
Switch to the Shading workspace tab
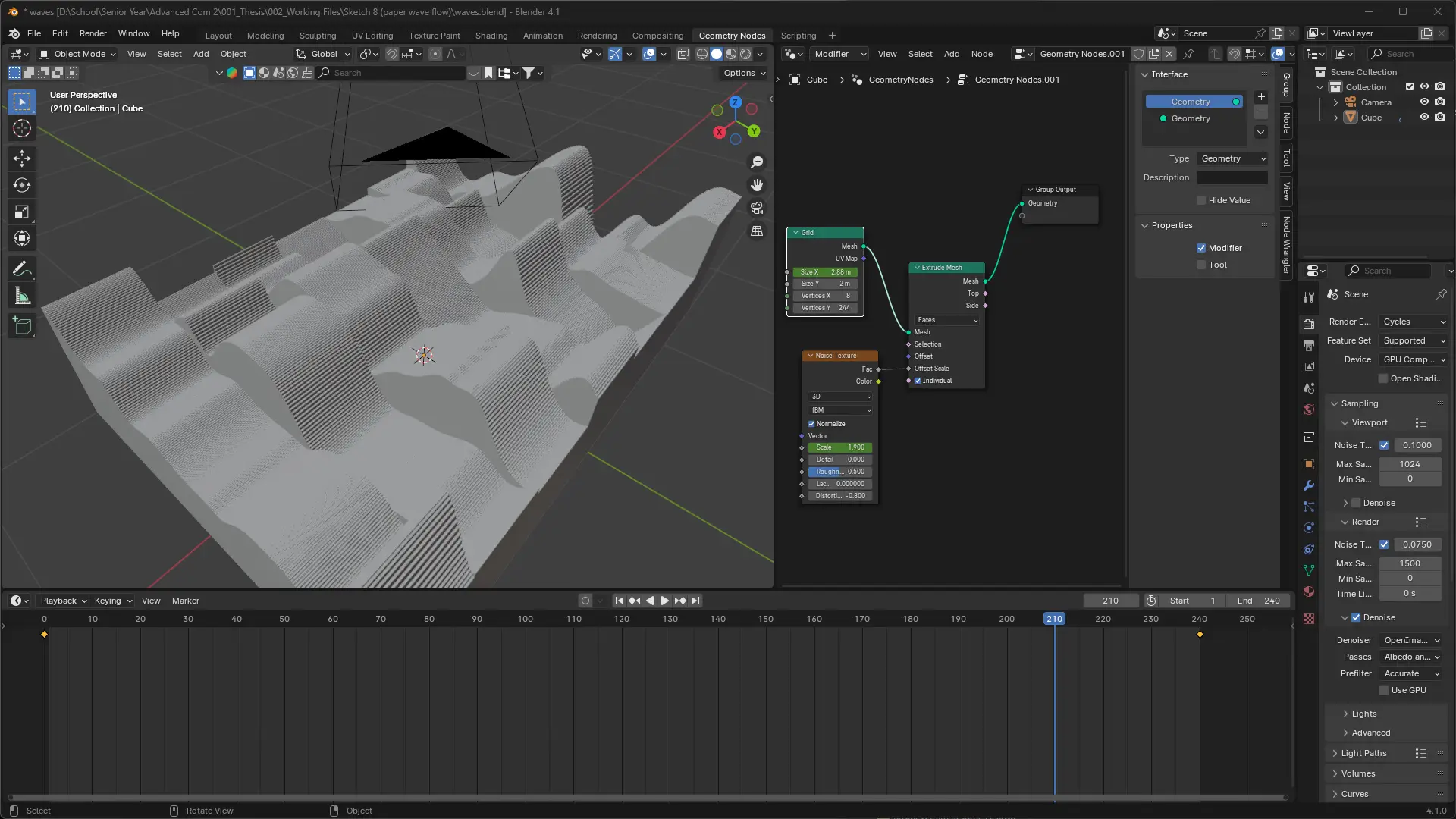(x=491, y=35)
